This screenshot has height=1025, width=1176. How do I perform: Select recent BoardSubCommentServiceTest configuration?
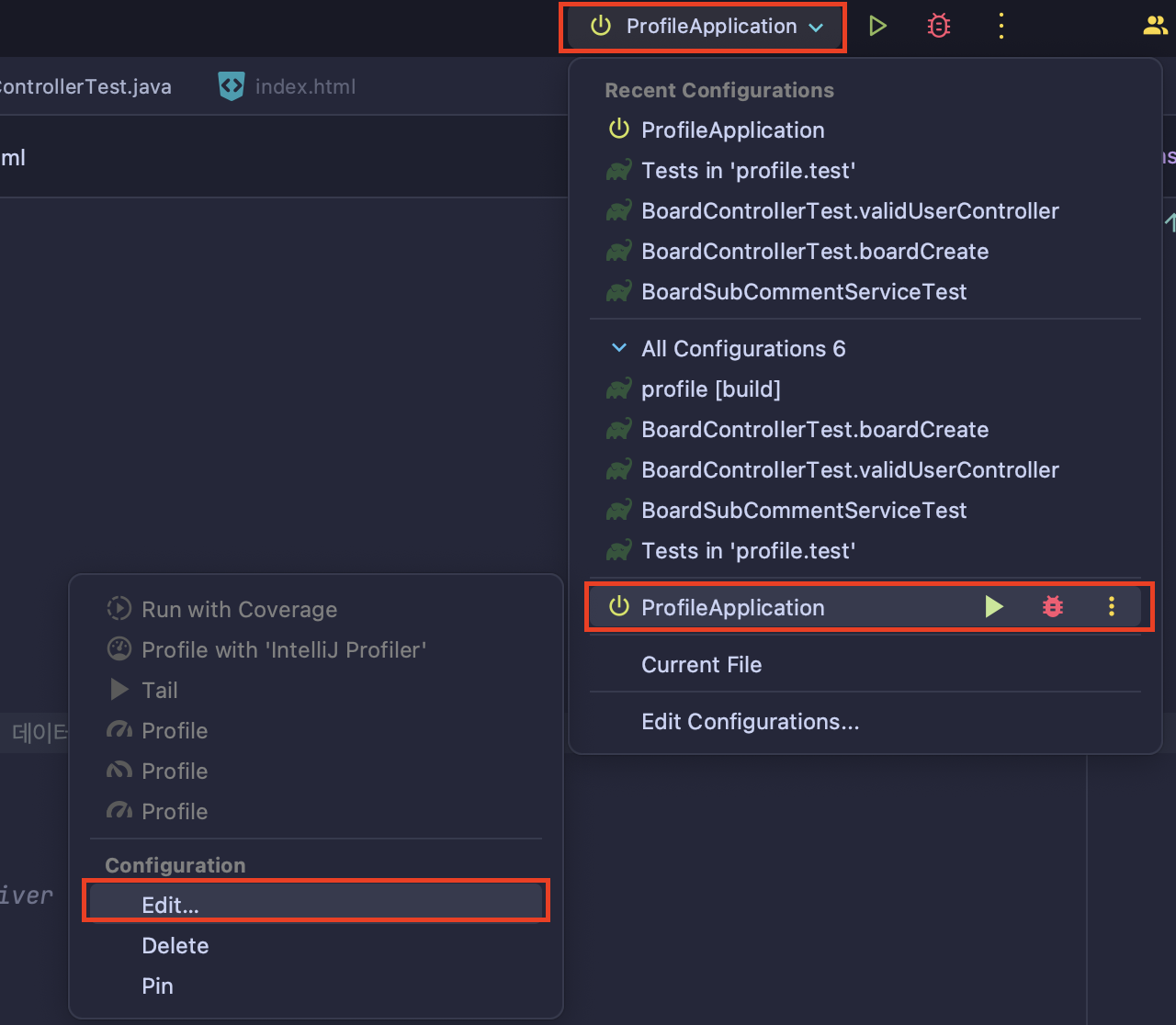[865, 291]
